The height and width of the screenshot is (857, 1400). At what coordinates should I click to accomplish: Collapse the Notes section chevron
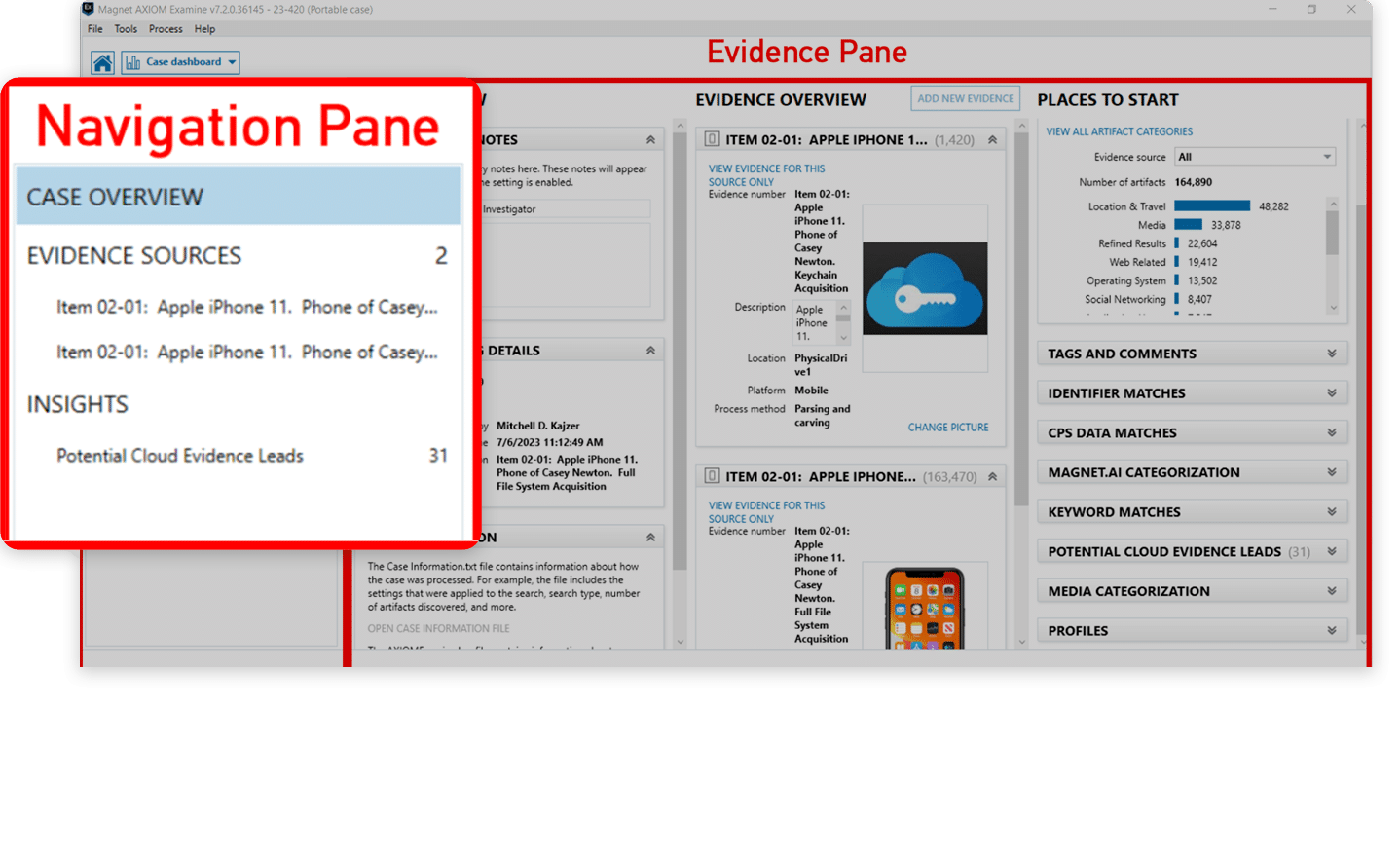(650, 139)
